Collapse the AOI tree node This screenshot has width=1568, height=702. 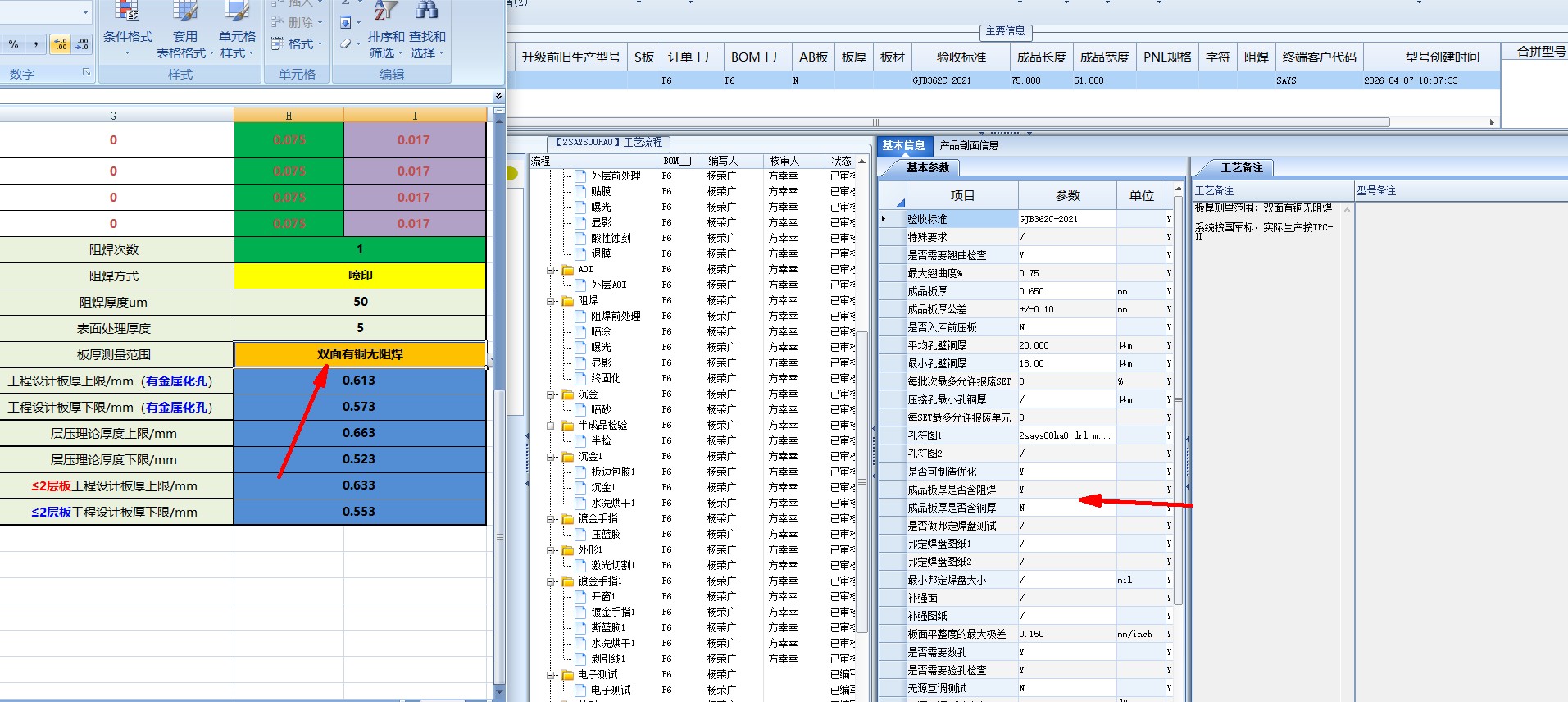point(552,269)
